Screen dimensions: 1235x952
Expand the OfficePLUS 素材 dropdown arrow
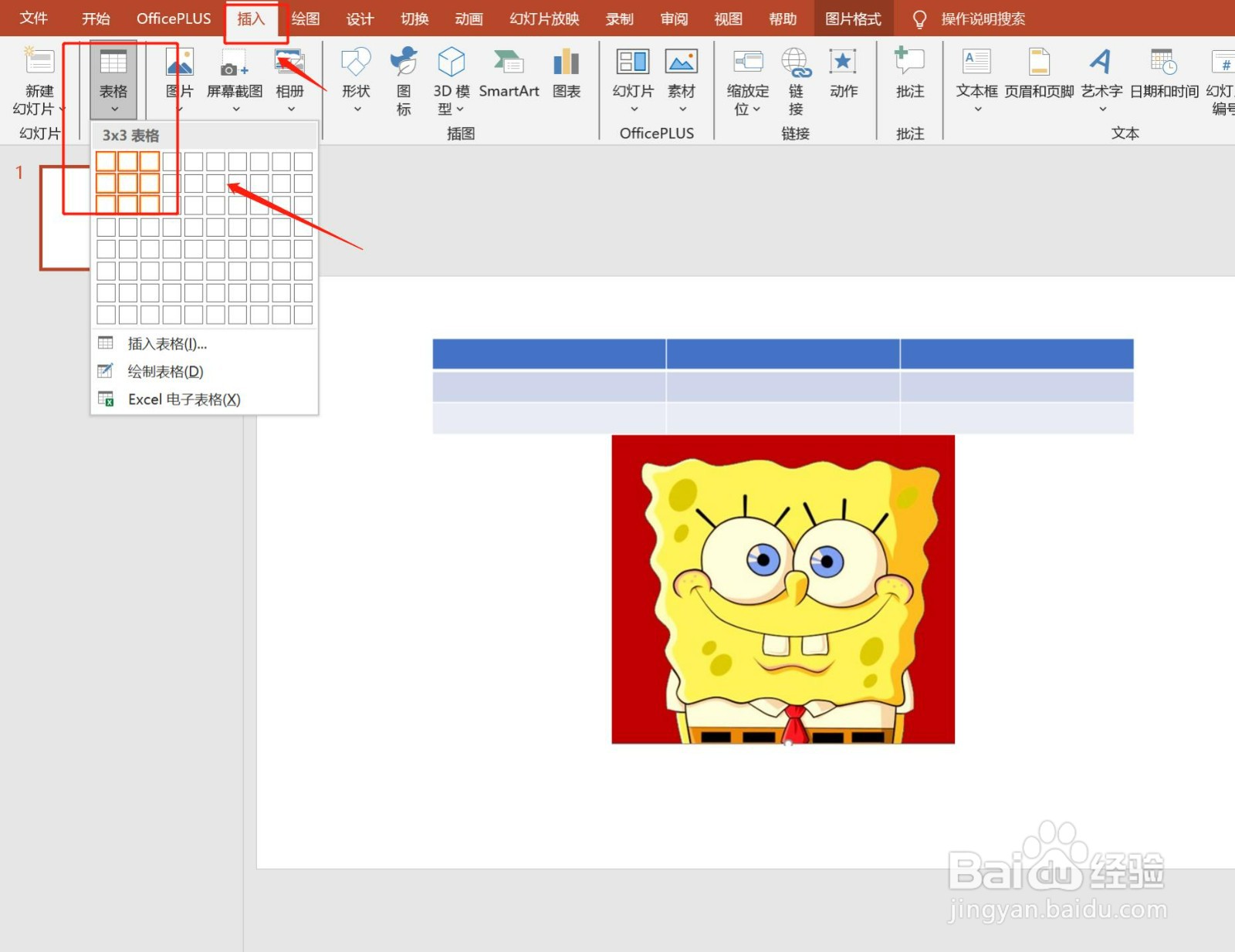click(682, 110)
